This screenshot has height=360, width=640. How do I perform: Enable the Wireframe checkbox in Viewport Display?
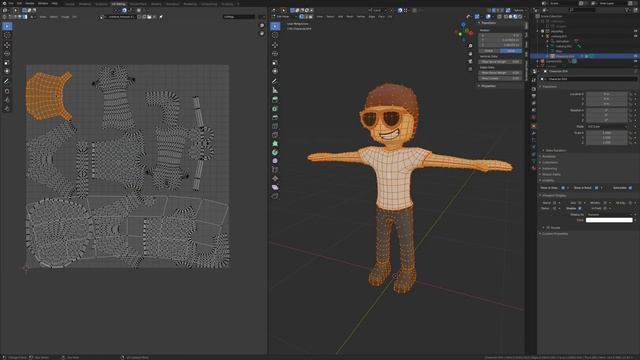click(x=605, y=203)
